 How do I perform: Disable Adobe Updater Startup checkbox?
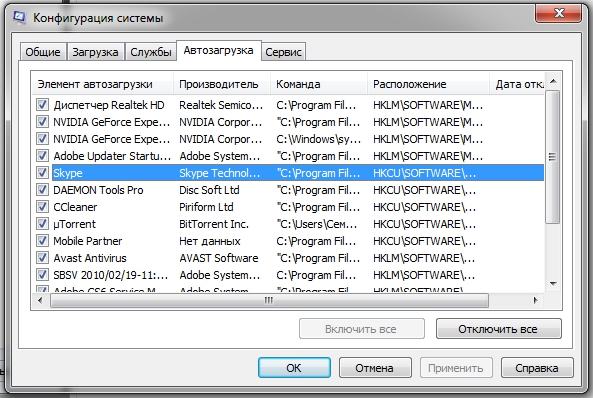[42, 156]
